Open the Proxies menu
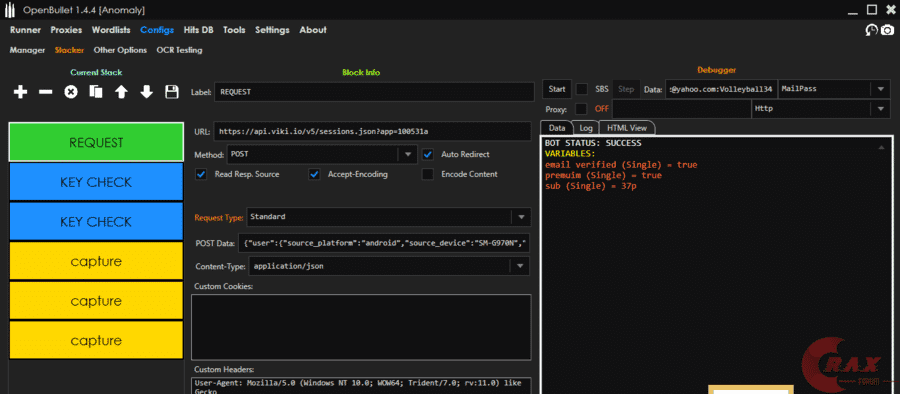The width and height of the screenshot is (900, 394). (x=66, y=30)
